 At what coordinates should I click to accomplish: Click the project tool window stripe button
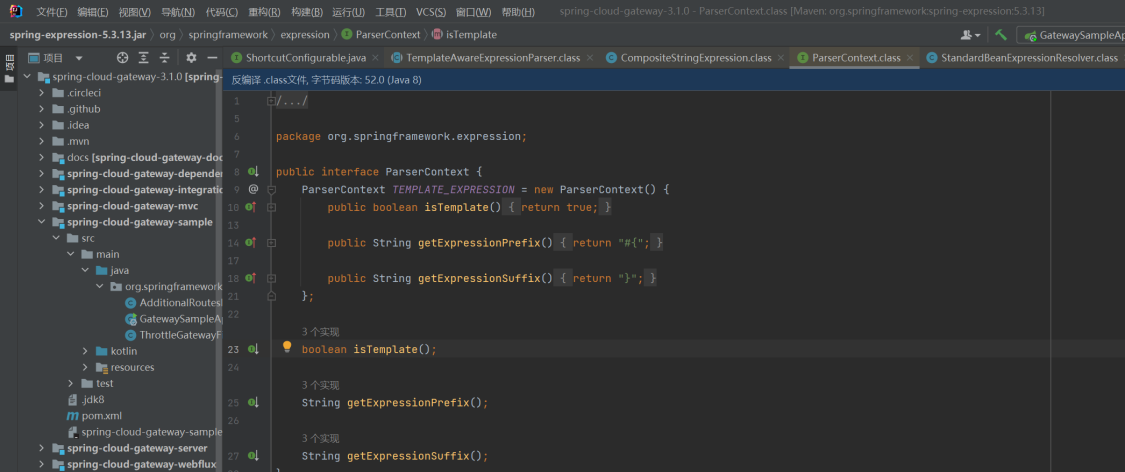(9, 68)
